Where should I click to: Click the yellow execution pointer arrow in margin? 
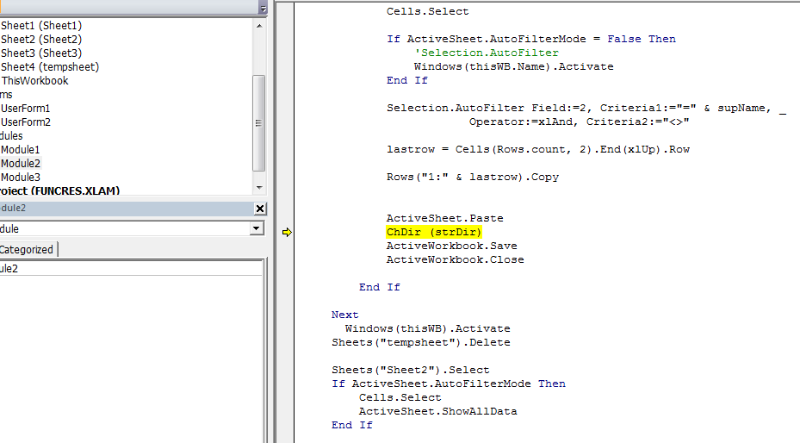coord(286,232)
